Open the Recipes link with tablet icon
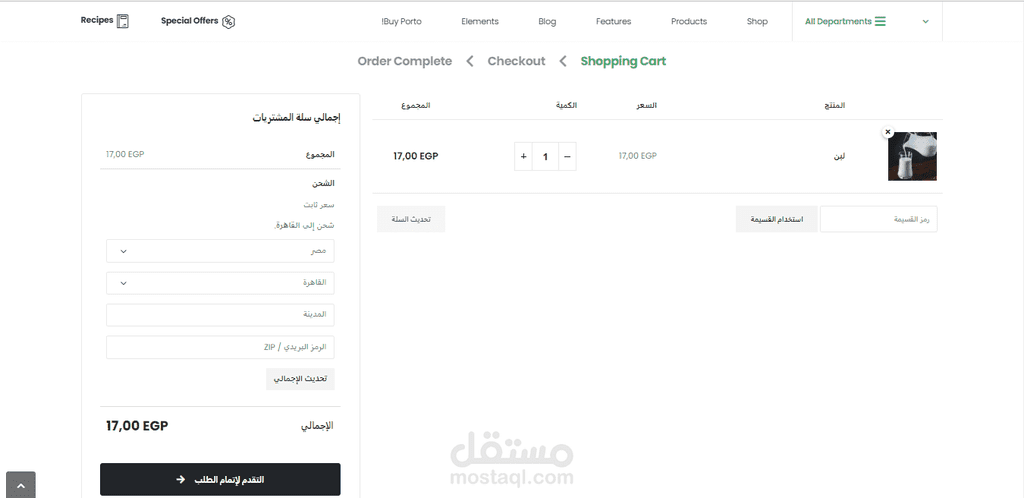Screen dimensions: 1024x498 coord(104,21)
